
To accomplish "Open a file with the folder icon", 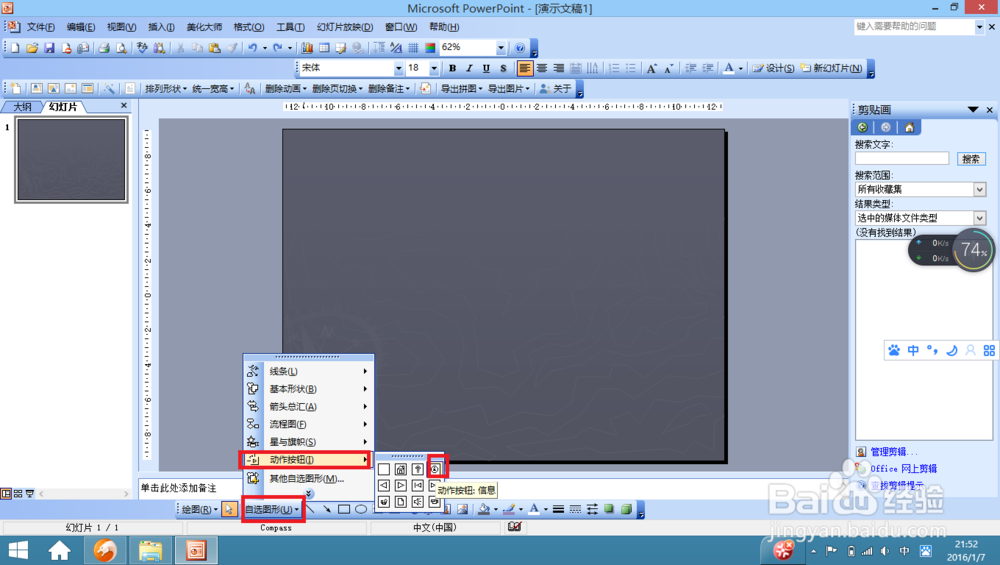I will point(32,48).
